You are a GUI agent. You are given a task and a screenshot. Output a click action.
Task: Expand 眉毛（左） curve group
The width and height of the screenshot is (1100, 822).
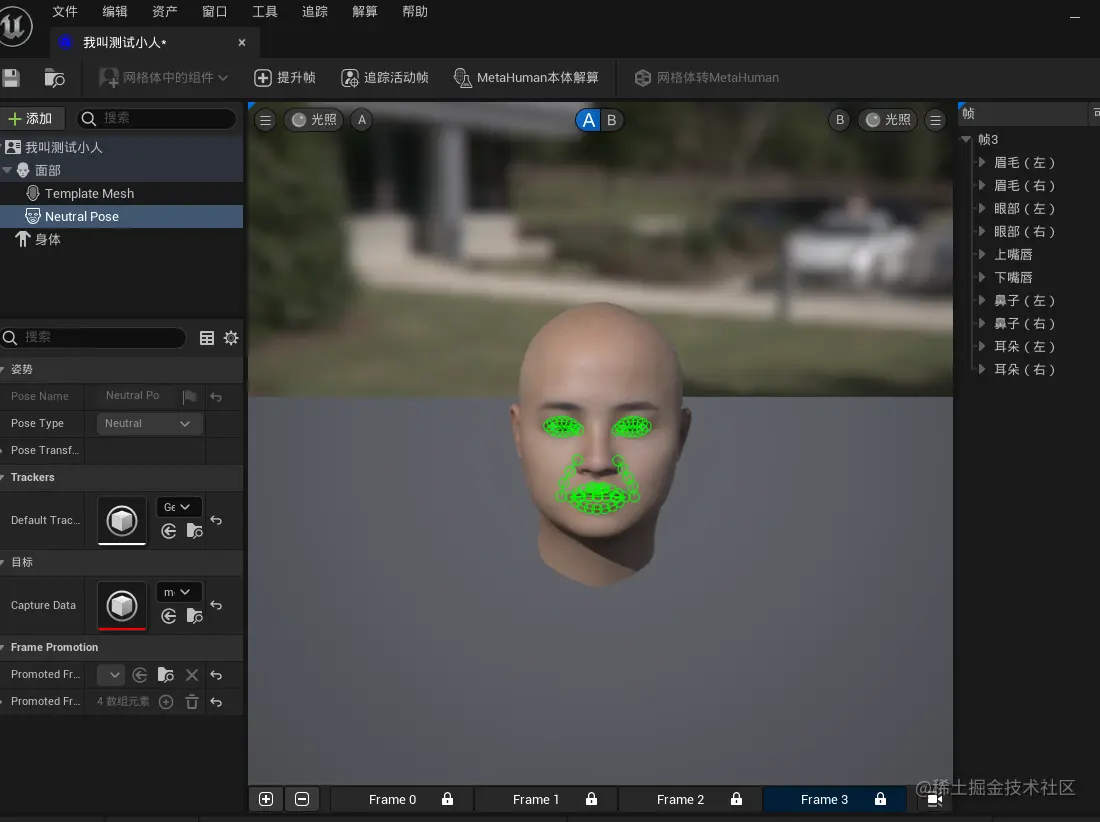pos(982,163)
